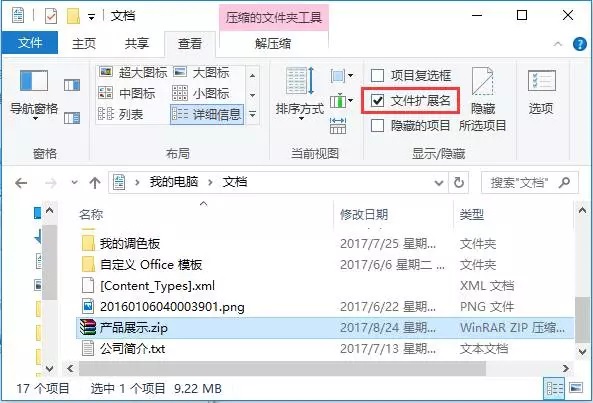Expand the layout gallery more arrow
The height and width of the screenshot is (403, 593).
253,114
